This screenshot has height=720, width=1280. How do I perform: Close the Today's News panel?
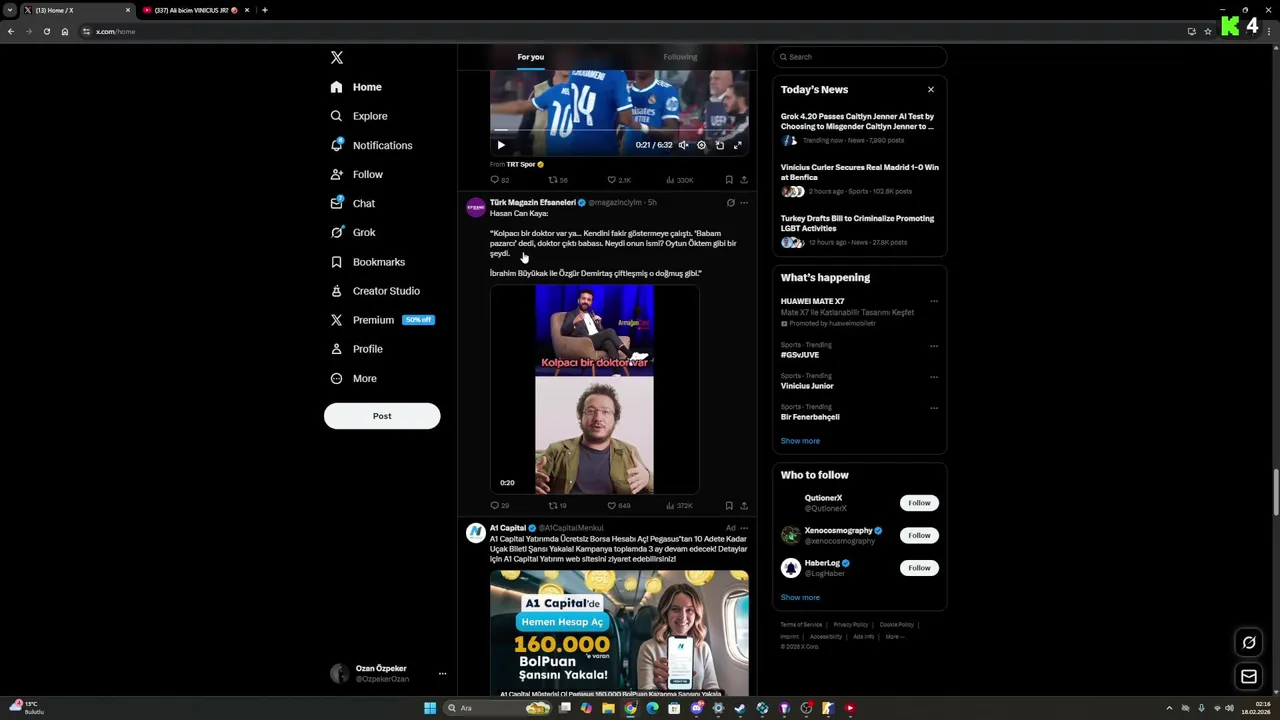point(930,90)
